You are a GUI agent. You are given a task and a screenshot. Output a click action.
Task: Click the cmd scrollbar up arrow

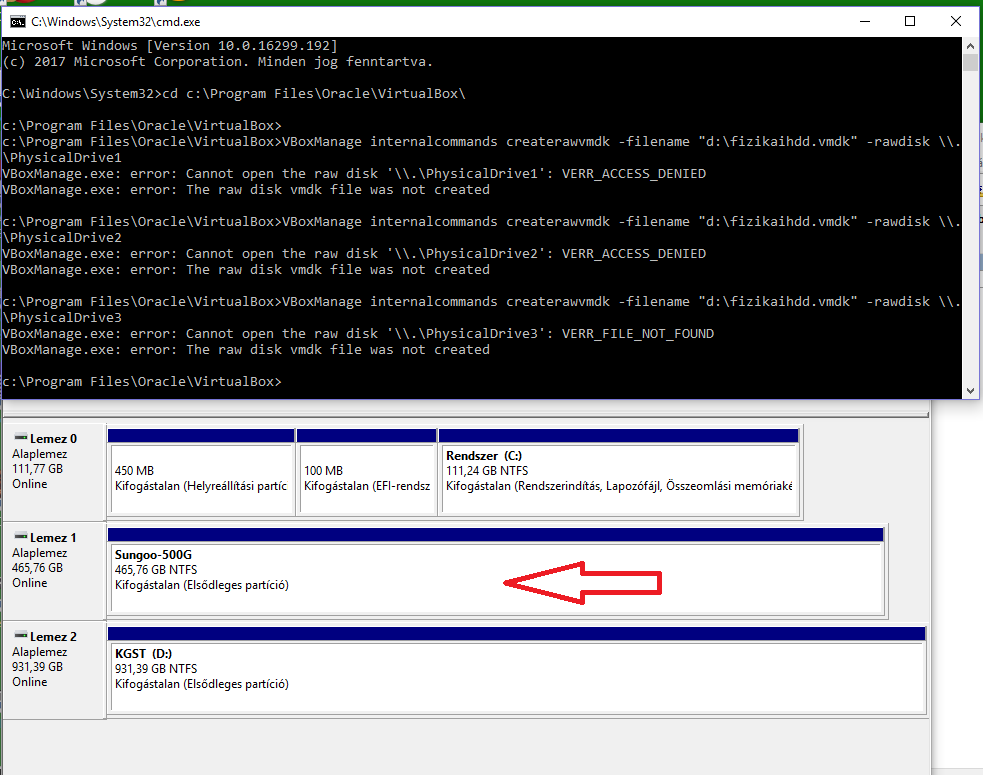[970, 46]
